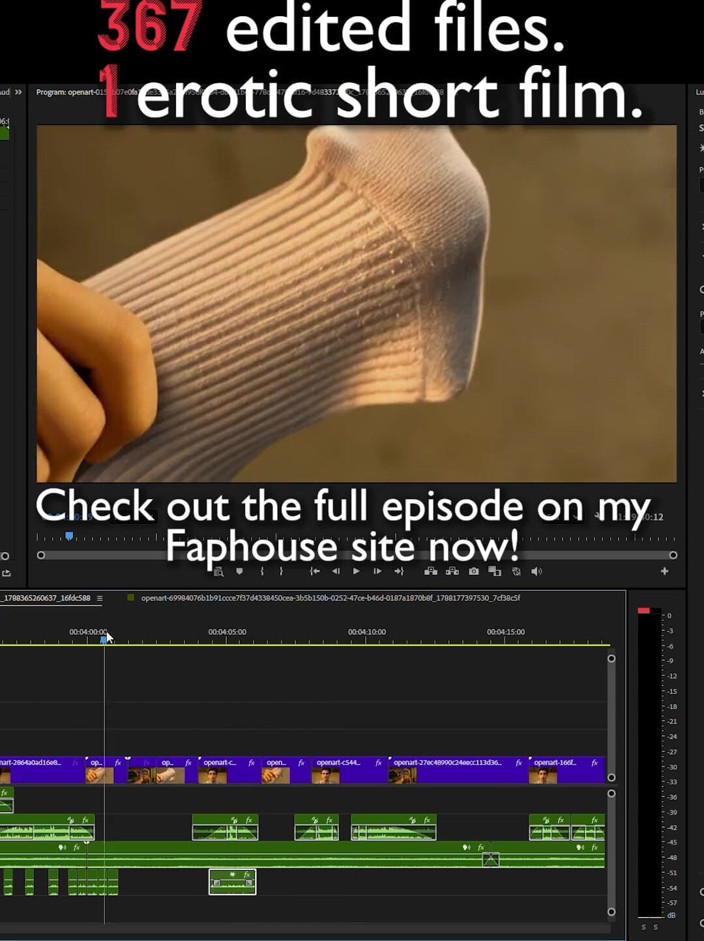This screenshot has width=704, height=941.
Task: Select the openart-2864a0ad16e8 video clip
Action: pyautogui.click(x=42, y=770)
